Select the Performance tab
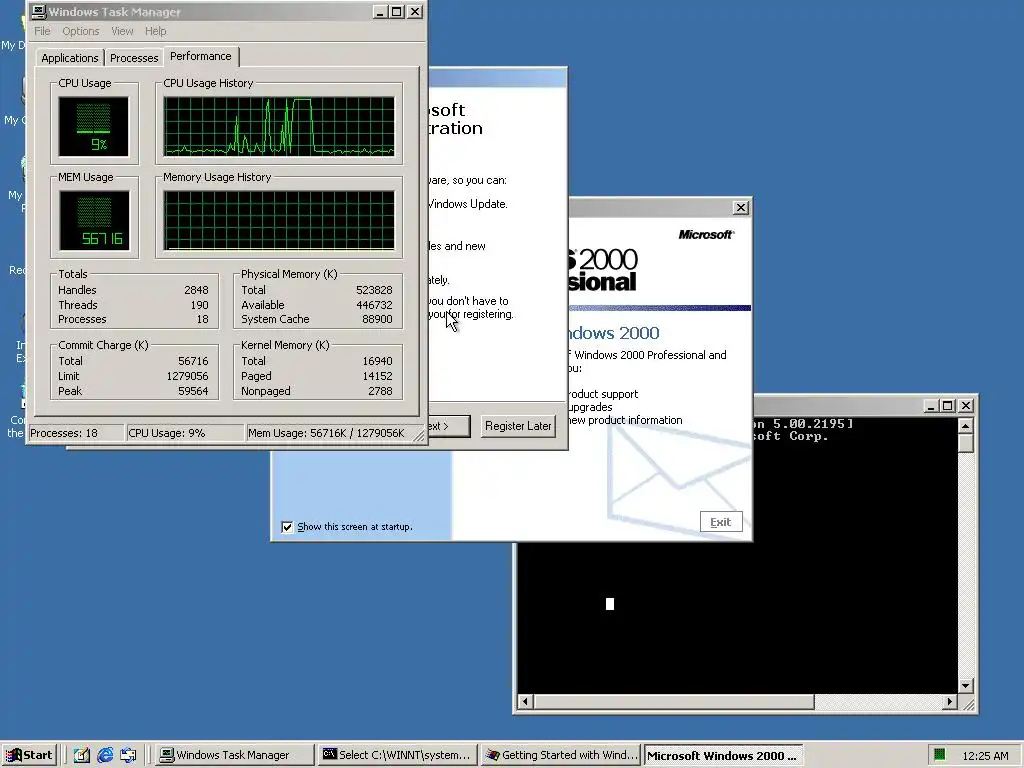1024x768 pixels. tap(201, 56)
